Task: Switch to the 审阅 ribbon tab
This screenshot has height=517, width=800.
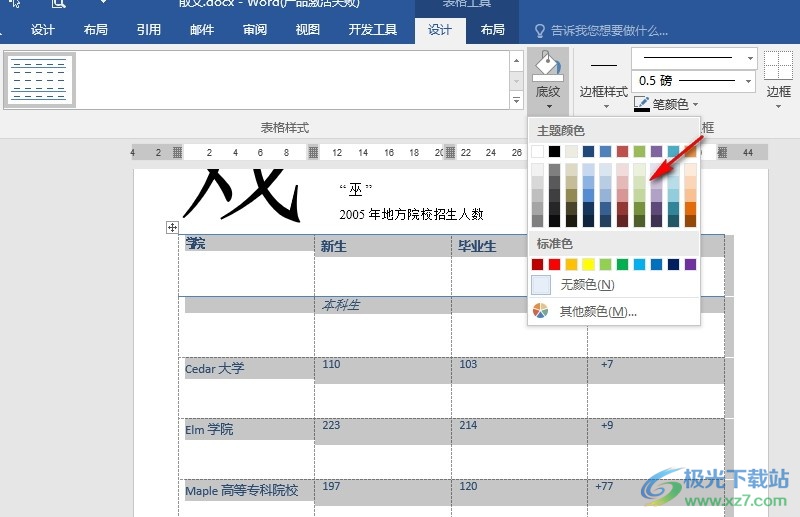Action: (255, 30)
